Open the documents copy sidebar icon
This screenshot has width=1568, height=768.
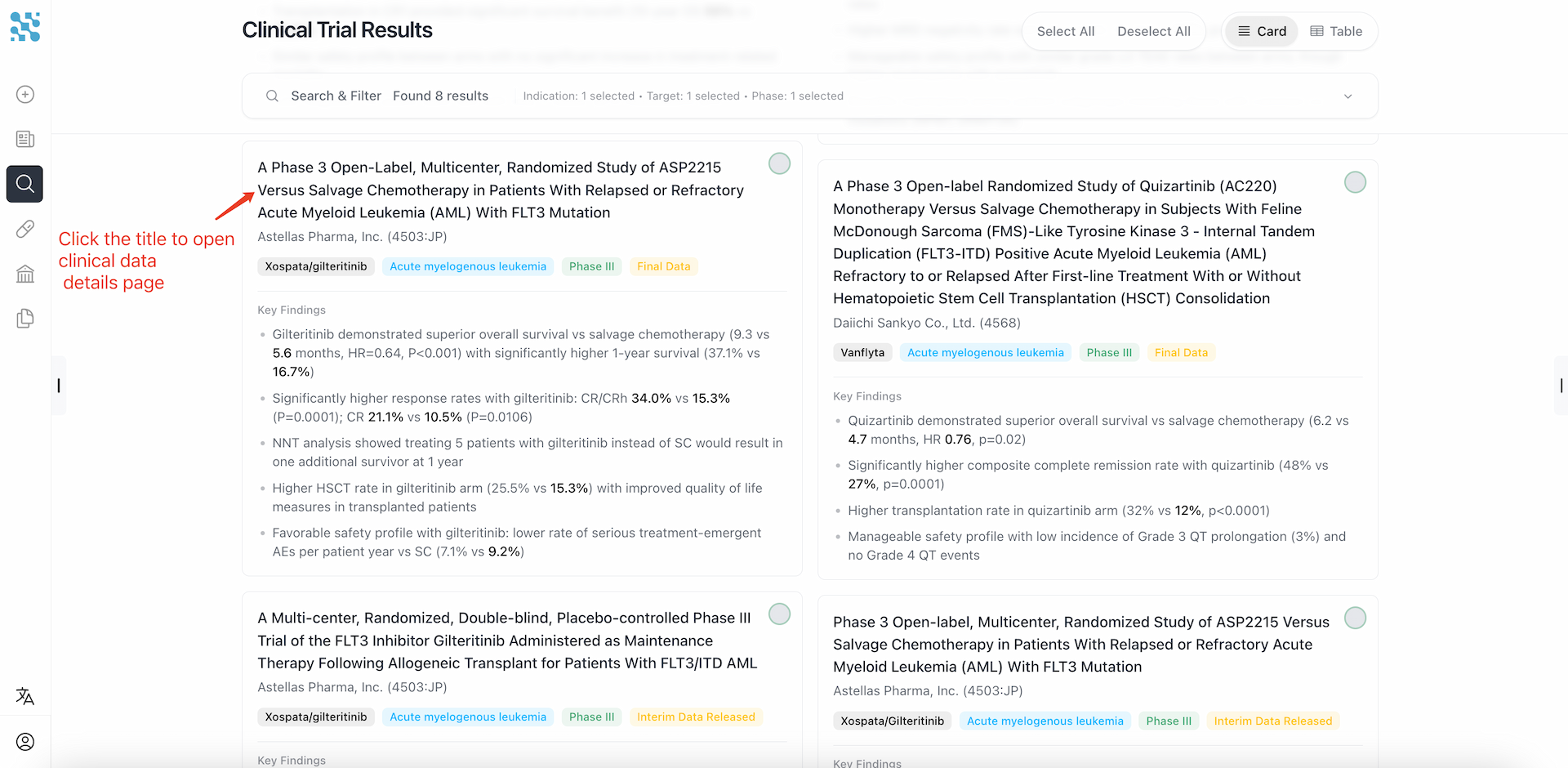pyautogui.click(x=25, y=319)
